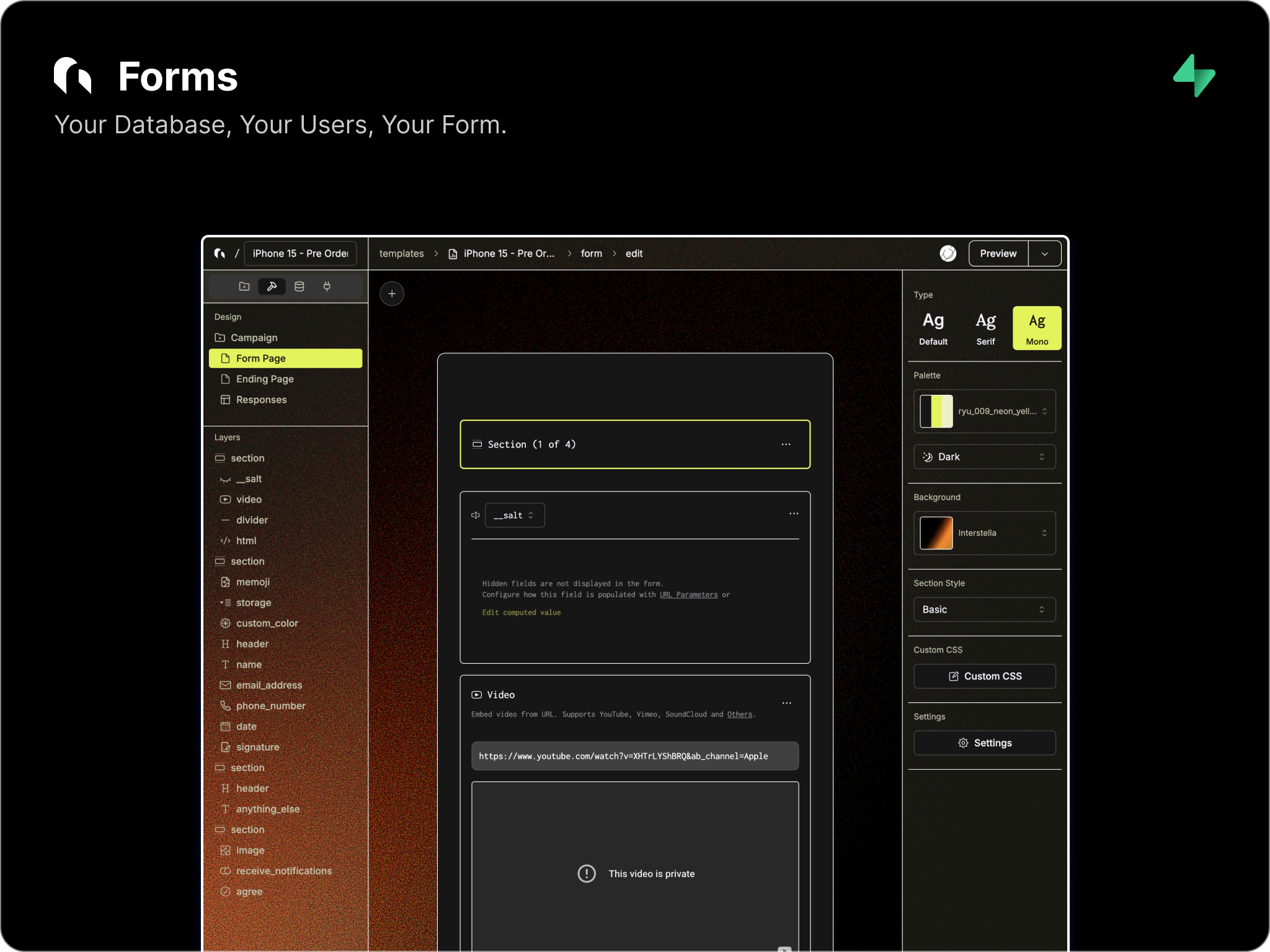
Task: Select the hammer design tool icon
Action: [272, 286]
